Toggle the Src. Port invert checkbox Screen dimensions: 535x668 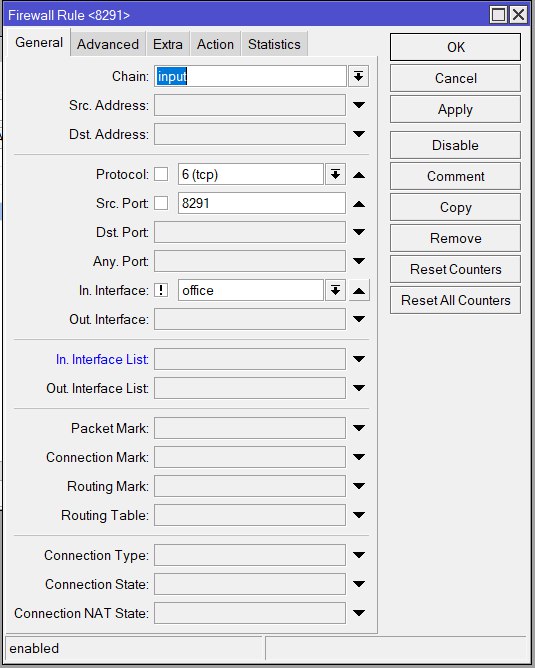click(161, 203)
